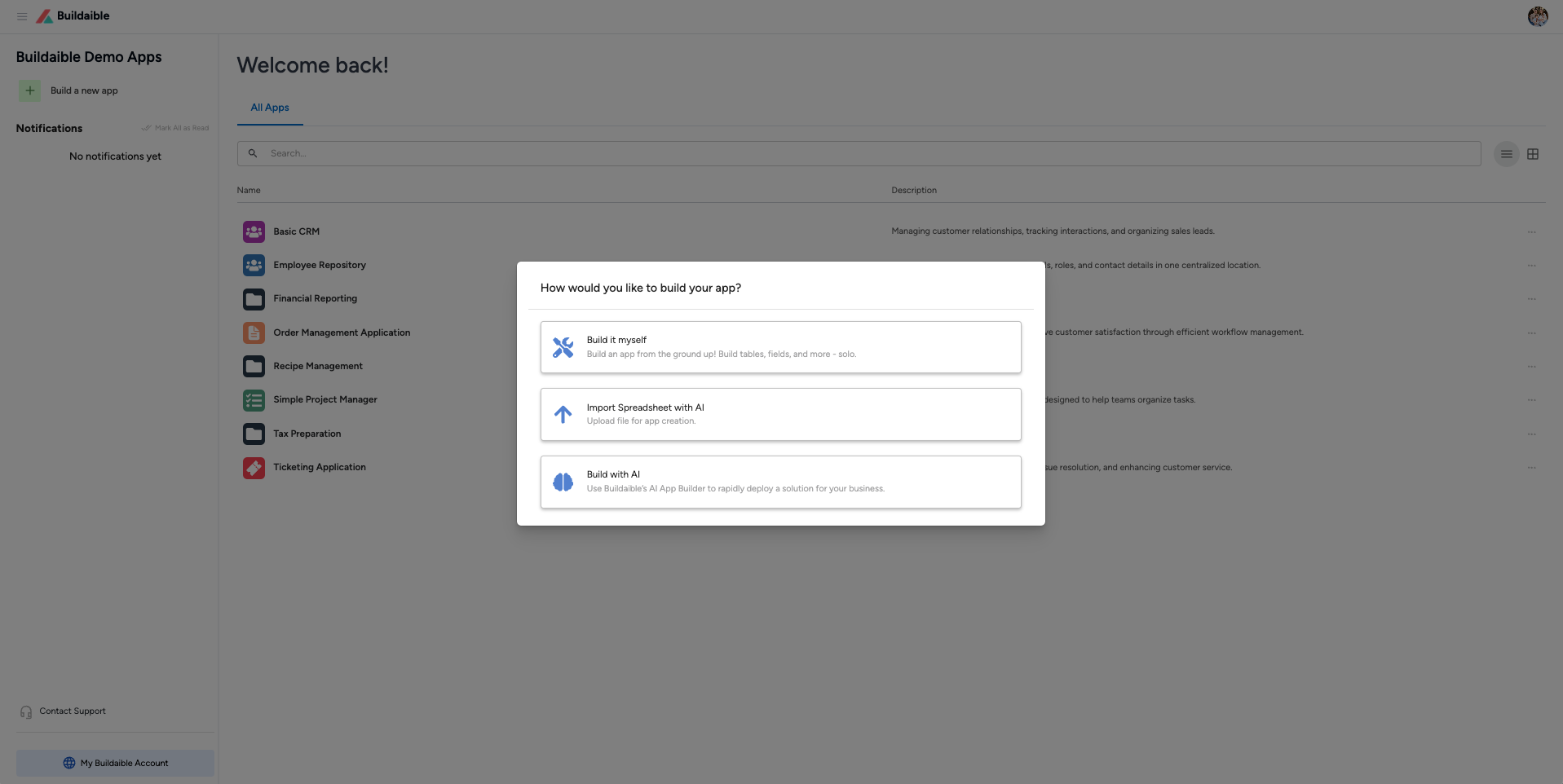The image size is (1563, 784).
Task: Open the Simple Project Manager name
Action: 325,400
